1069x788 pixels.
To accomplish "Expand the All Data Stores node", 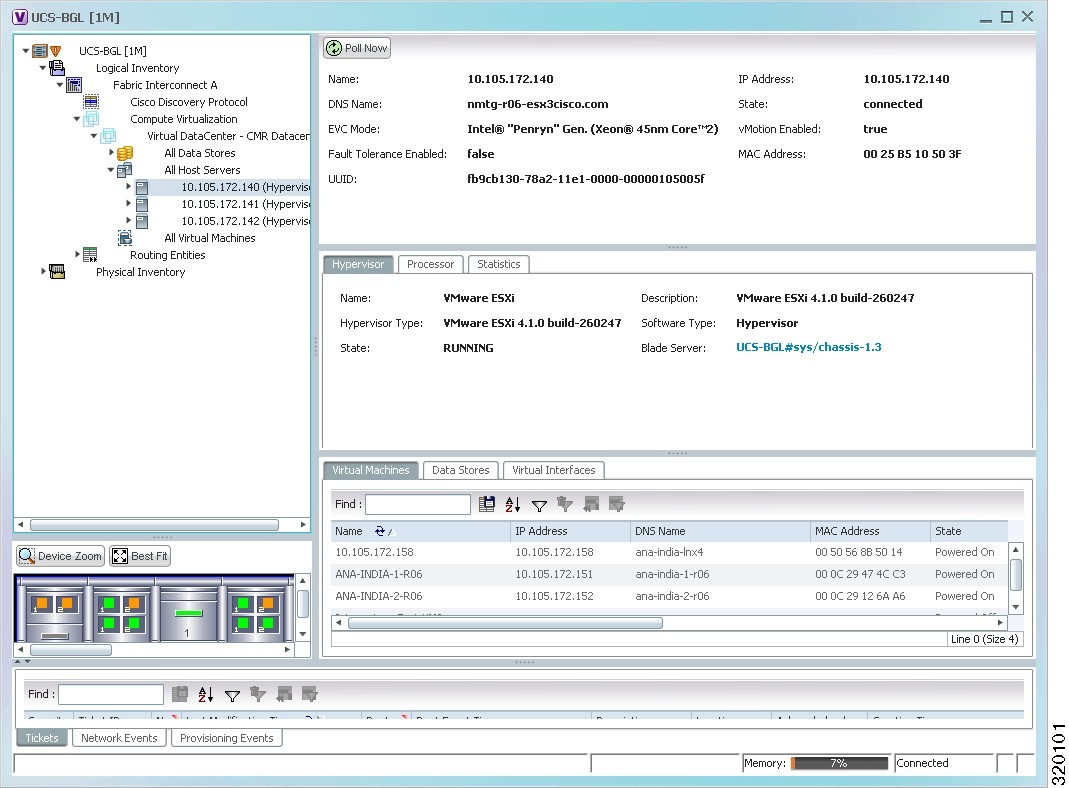I will click(111, 152).
